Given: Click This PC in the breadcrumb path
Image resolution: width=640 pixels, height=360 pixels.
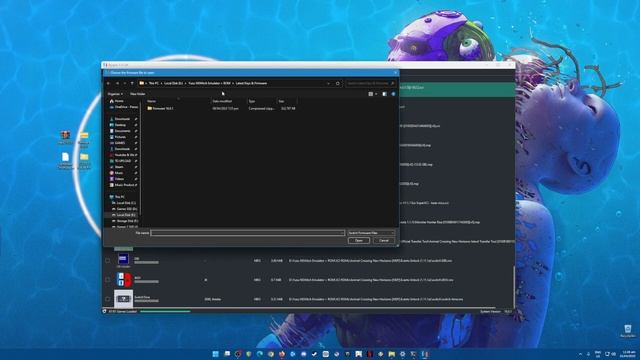Looking at the screenshot, I should (x=153, y=83).
